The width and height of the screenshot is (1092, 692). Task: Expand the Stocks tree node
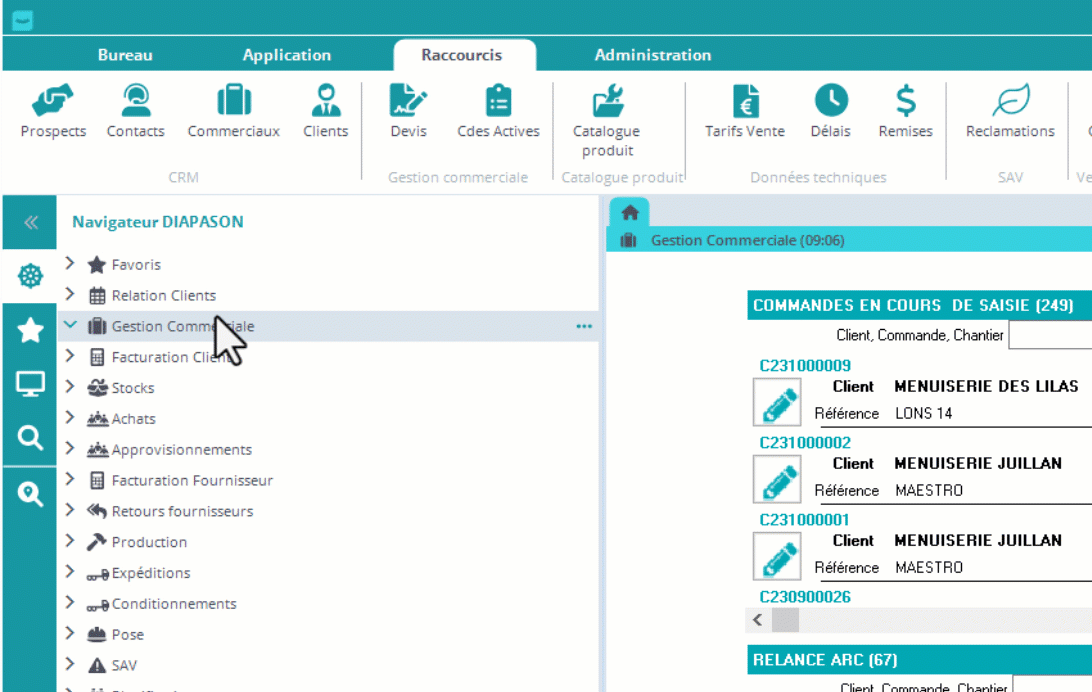click(x=70, y=387)
